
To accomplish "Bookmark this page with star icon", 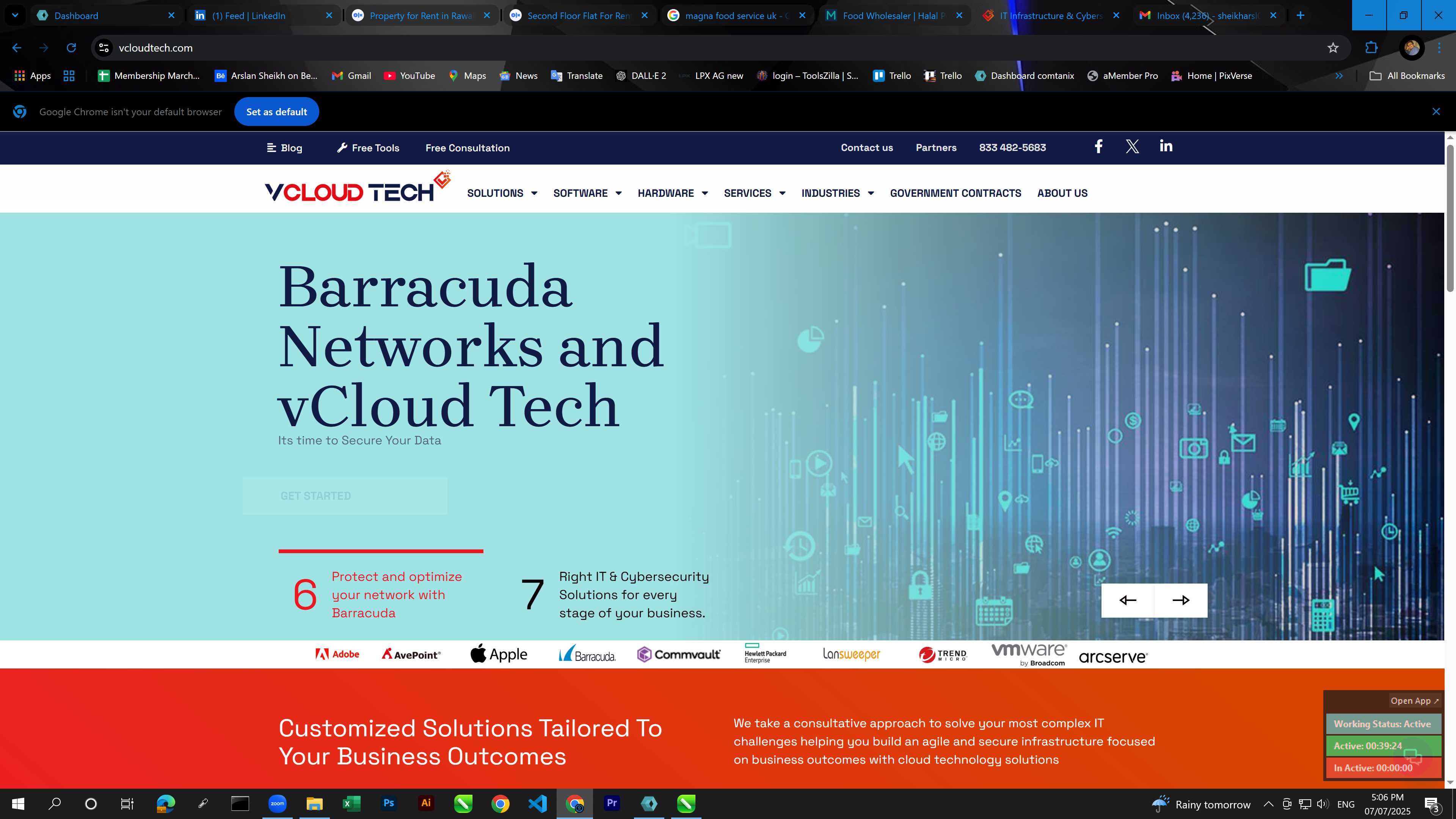I will click(x=1333, y=48).
